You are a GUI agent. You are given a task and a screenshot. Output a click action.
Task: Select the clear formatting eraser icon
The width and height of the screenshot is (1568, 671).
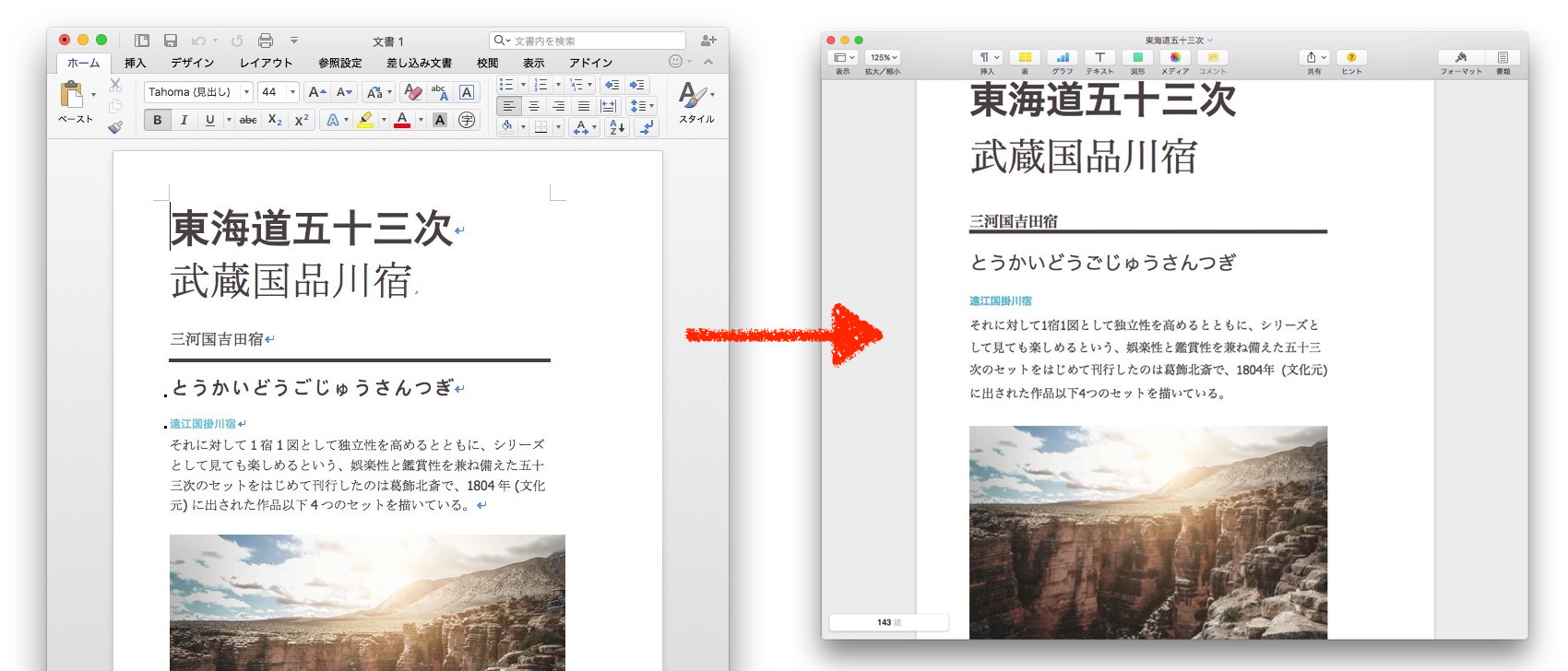413,92
